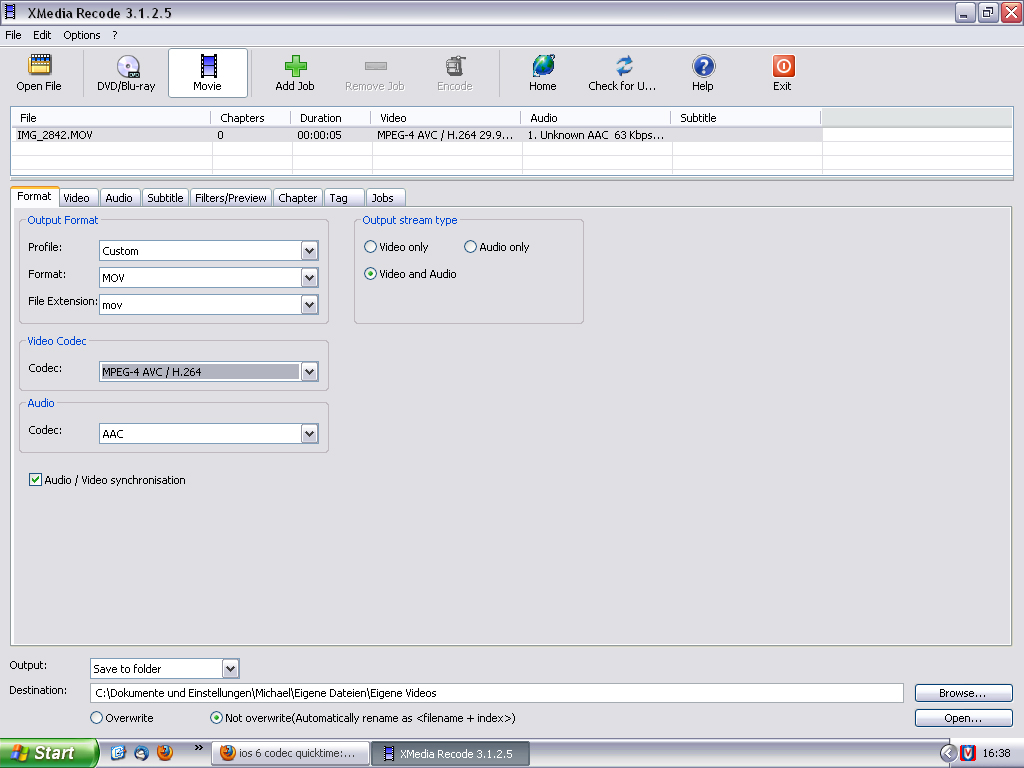Switch to the Subtitle tab

165,198
